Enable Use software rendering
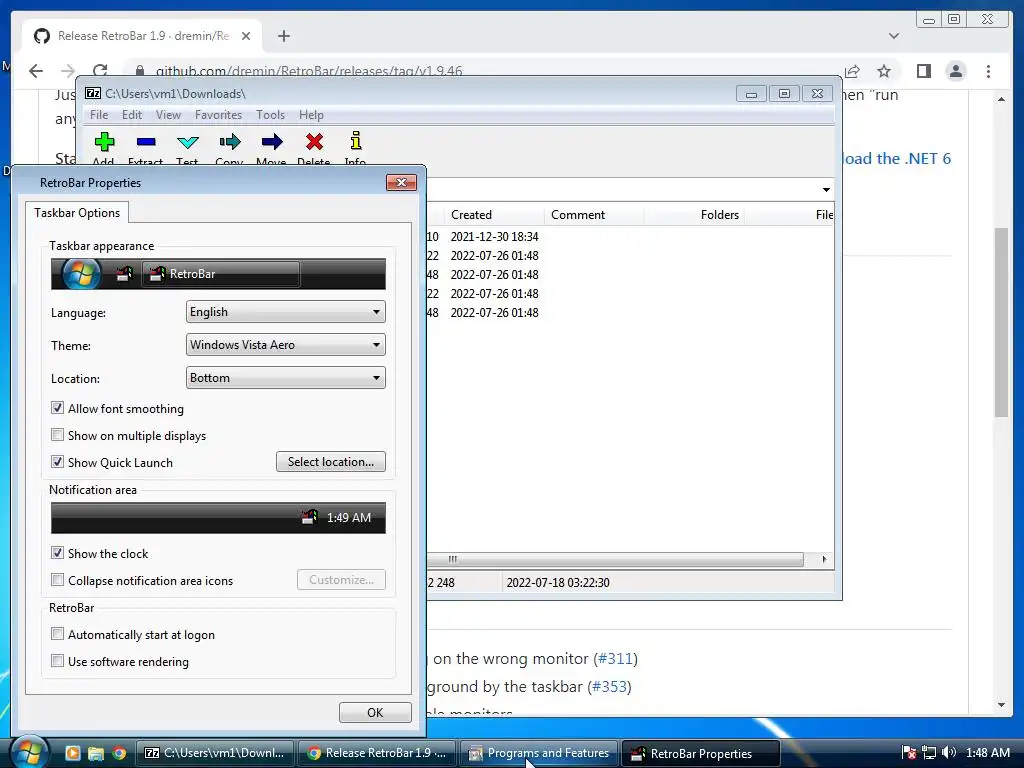This screenshot has width=1024, height=768. coord(57,661)
